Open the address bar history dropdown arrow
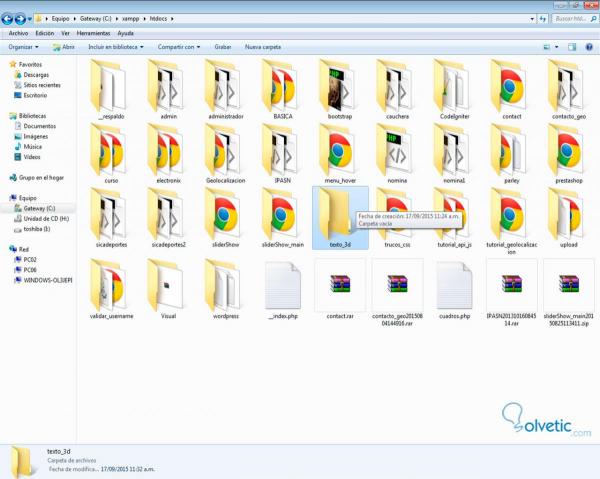 (x=532, y=18)
